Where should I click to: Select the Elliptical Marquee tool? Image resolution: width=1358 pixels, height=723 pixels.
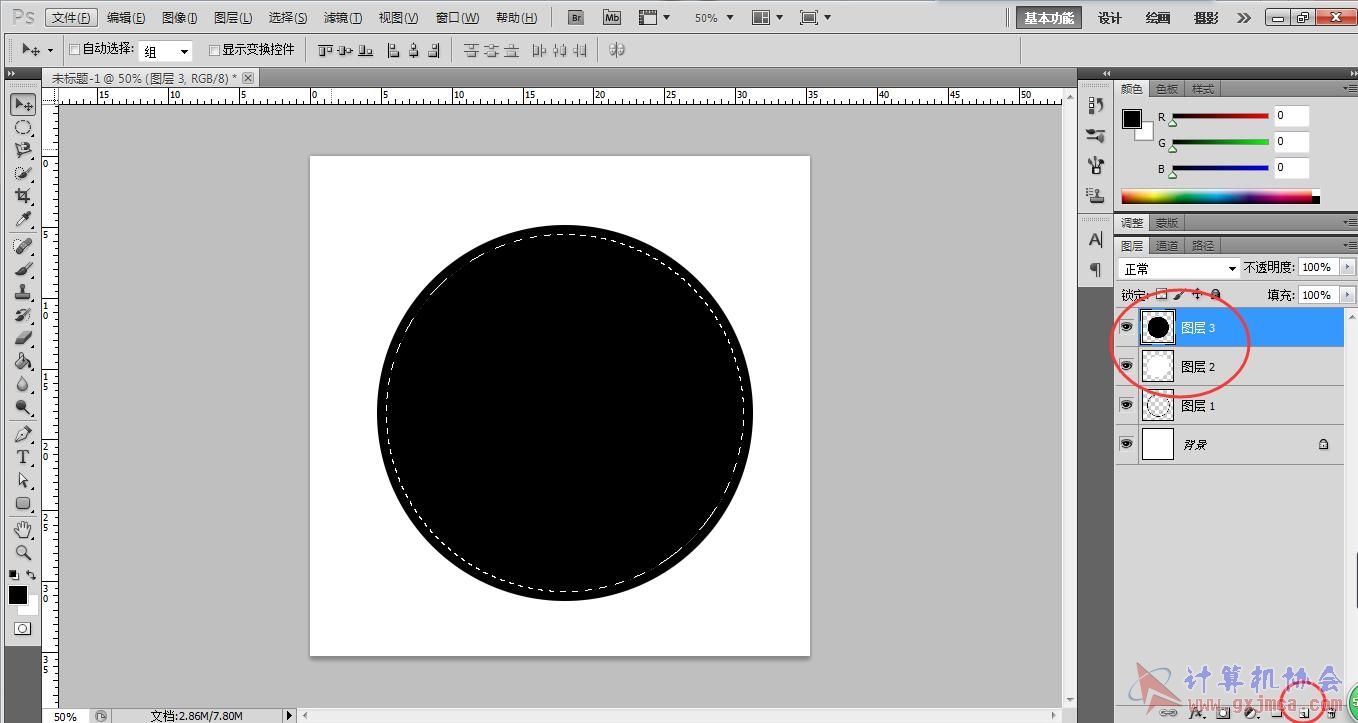pos(23,128)
